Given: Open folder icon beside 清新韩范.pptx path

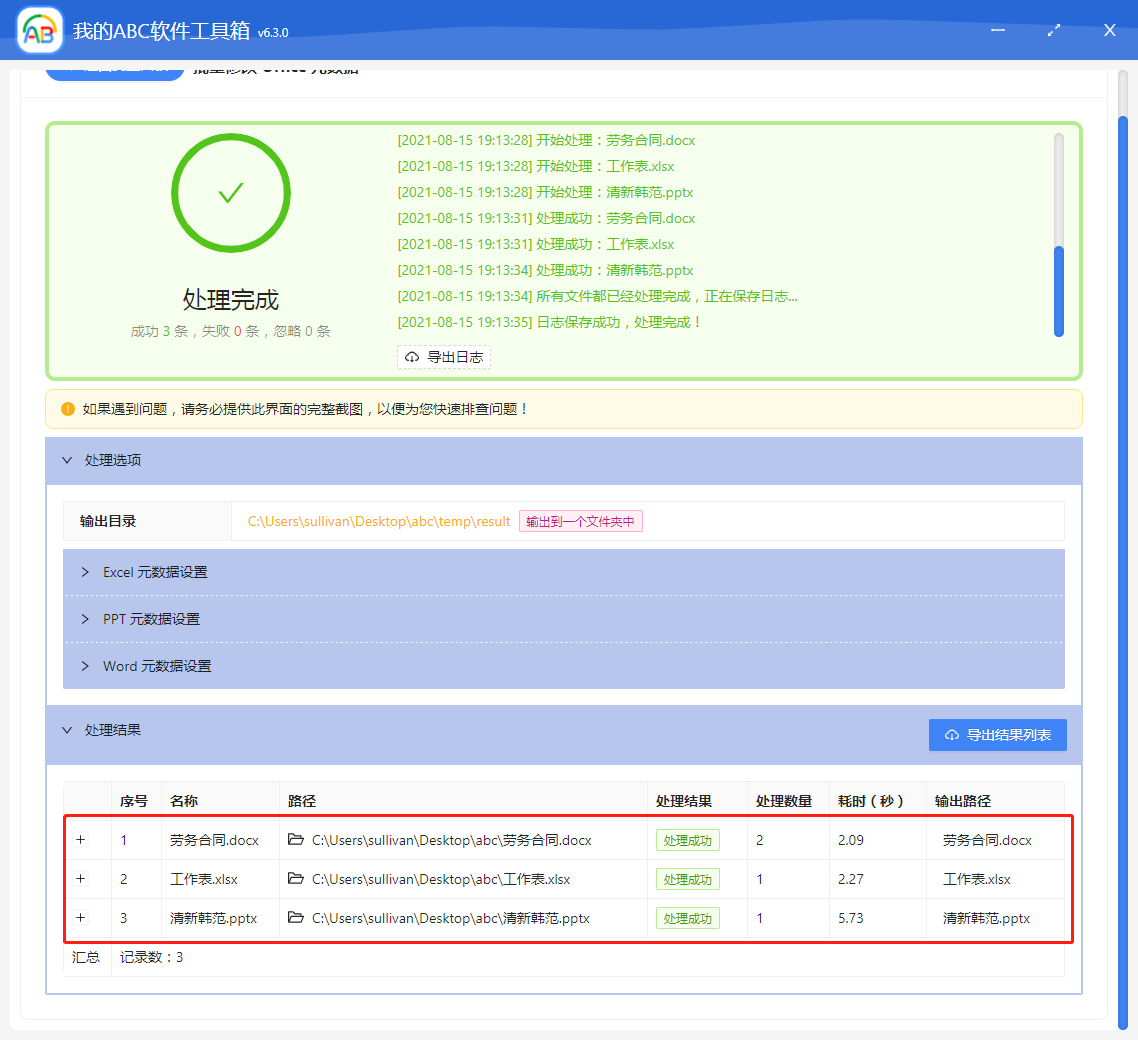Looking at the screenshot, I should (x=295, y=918).
